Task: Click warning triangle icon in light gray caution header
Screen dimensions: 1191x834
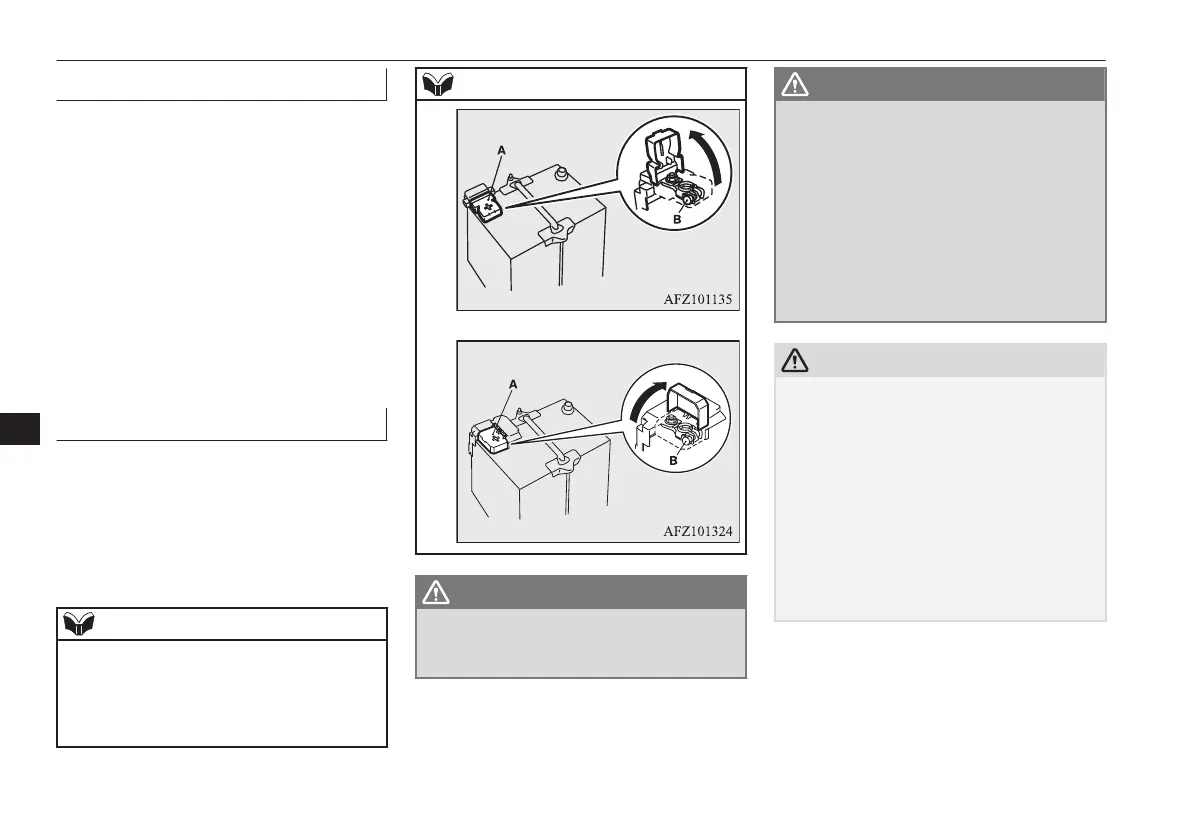Action: pyautogui.click(x=795, y=360)
